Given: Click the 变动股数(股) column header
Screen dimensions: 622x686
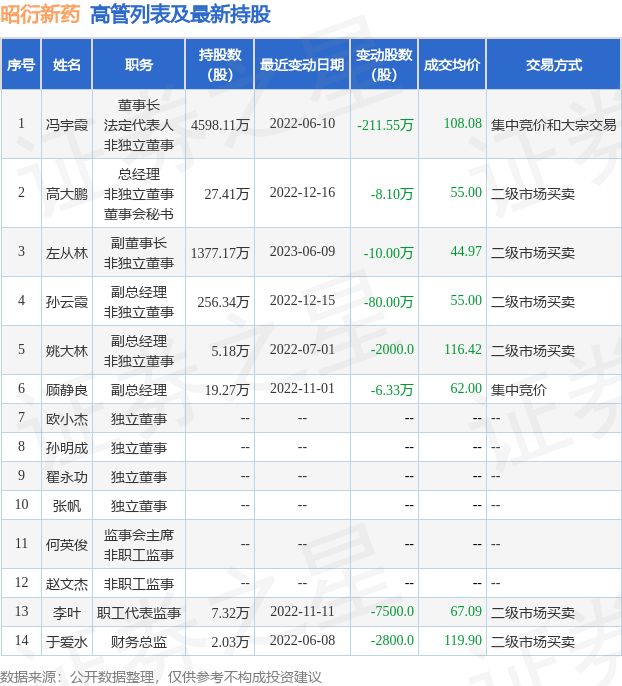Looking at the screenshot, I should (x=384, y=65).
